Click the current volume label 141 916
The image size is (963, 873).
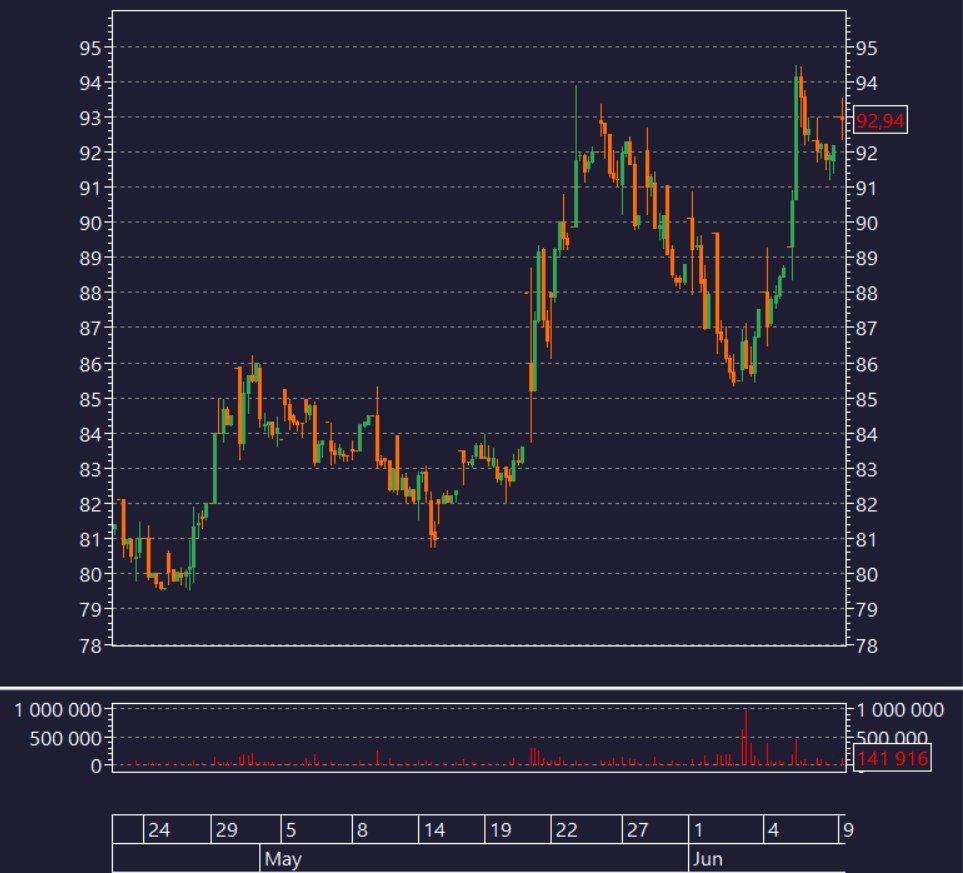click(x=892, y=758)
